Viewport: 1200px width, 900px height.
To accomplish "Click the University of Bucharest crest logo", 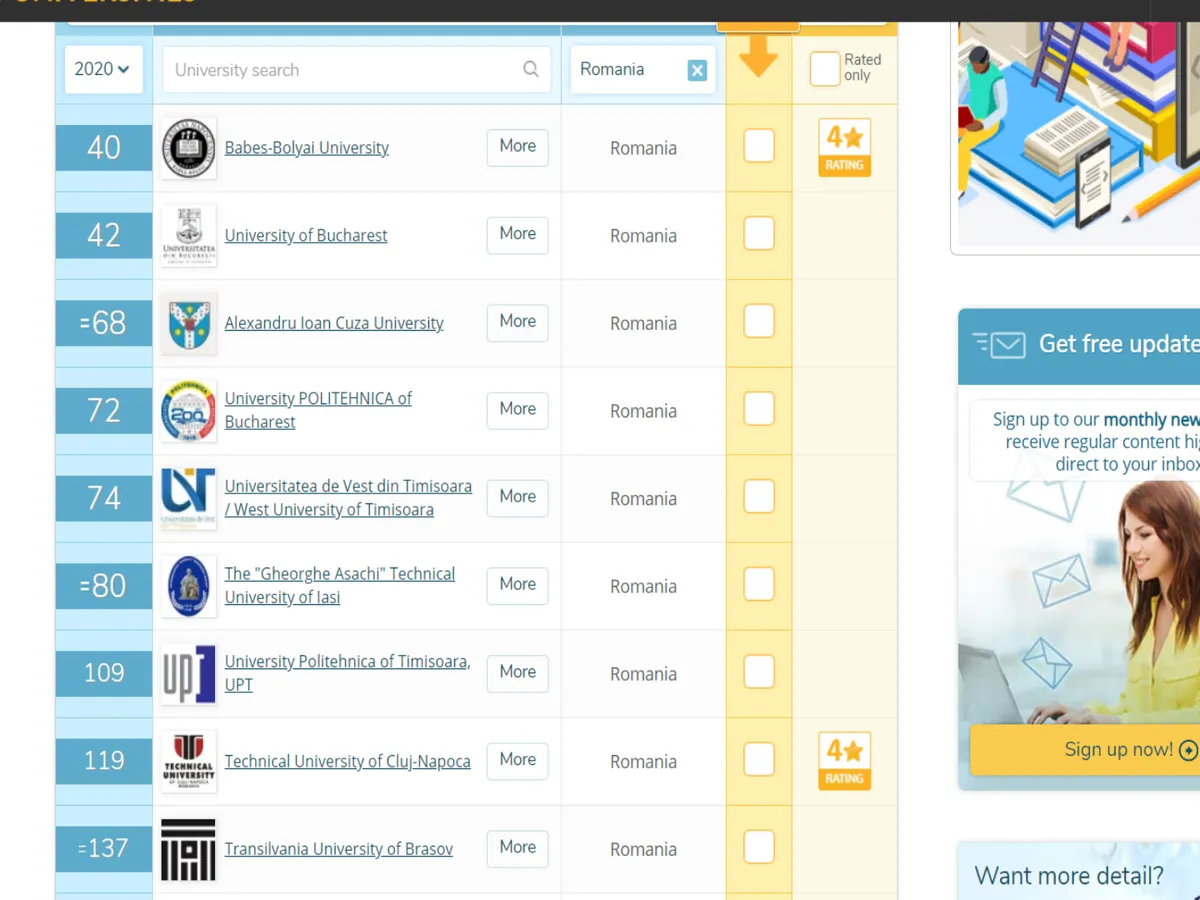I will 188,236.
